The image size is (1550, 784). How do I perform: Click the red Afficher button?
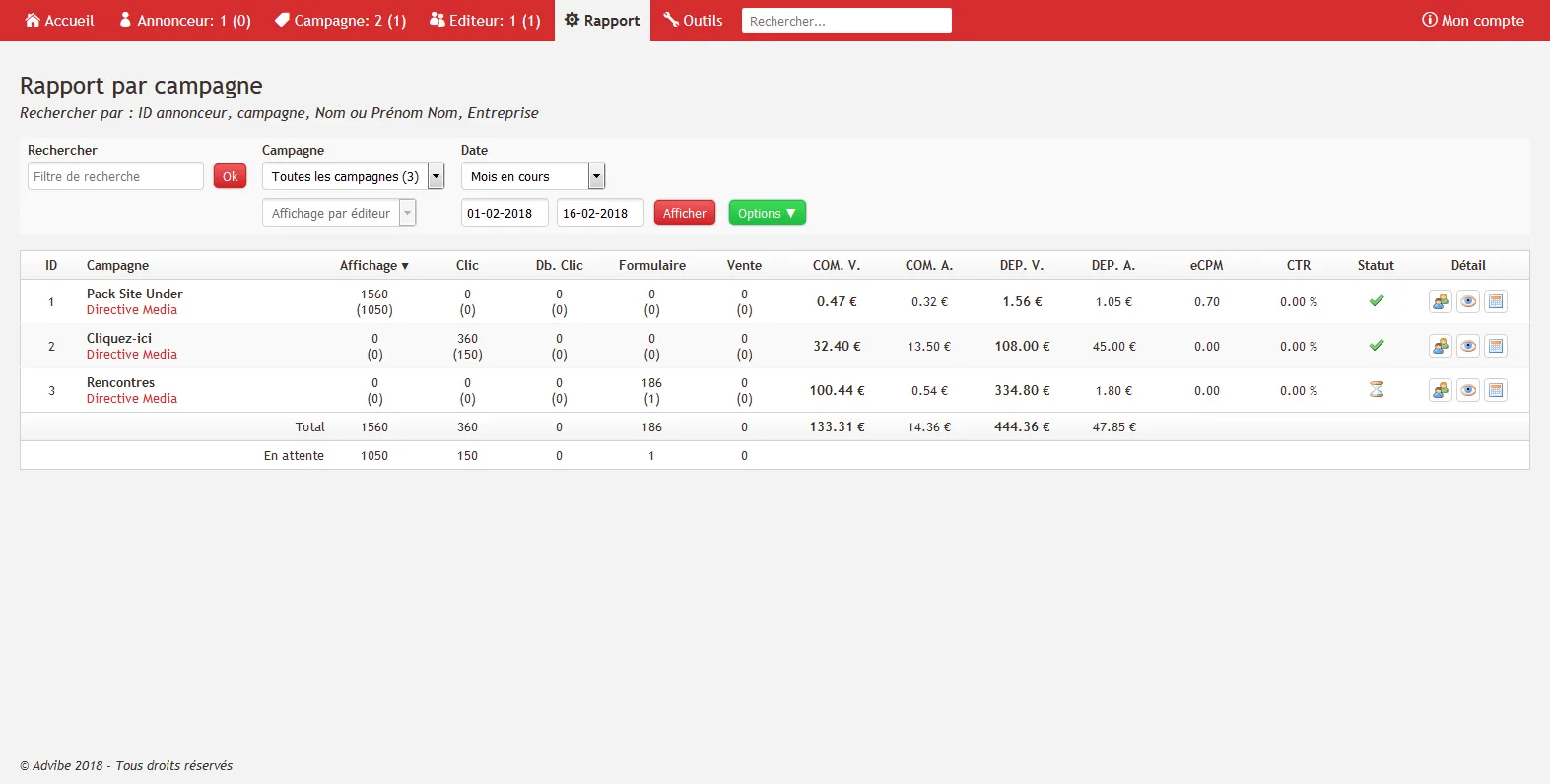684,213
